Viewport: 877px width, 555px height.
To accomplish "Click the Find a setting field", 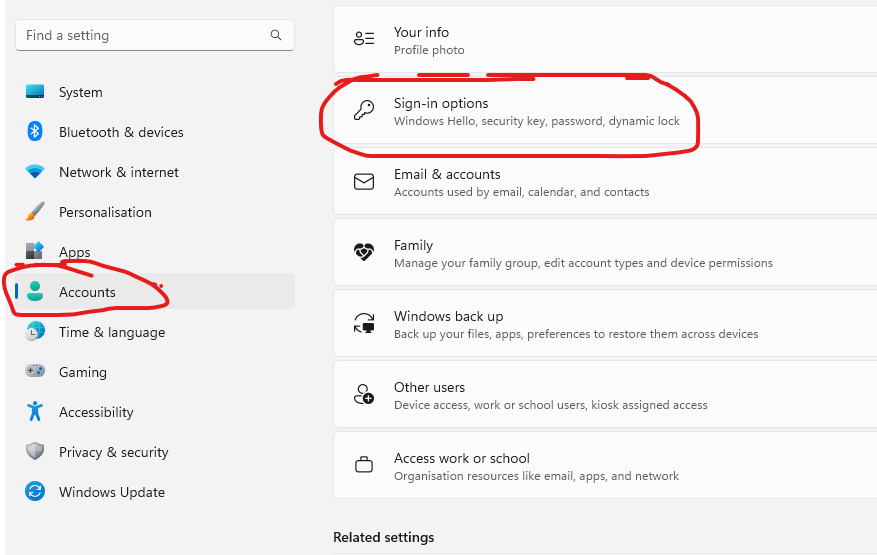I will [155, 35].
